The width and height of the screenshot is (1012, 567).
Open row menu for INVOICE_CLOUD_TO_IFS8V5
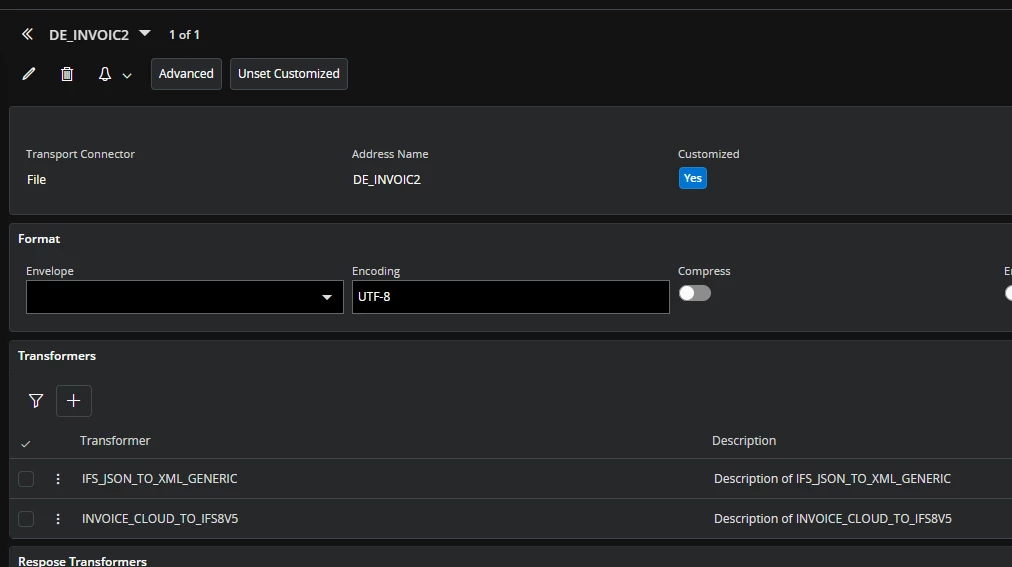tap(58, 519)
